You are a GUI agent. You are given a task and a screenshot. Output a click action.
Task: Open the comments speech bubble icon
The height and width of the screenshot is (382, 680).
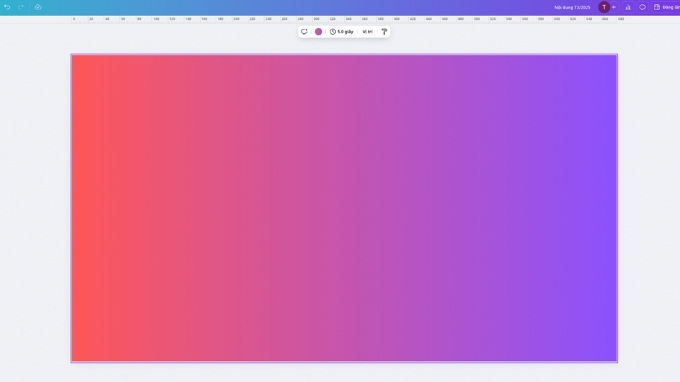click(x=642, y=7)
